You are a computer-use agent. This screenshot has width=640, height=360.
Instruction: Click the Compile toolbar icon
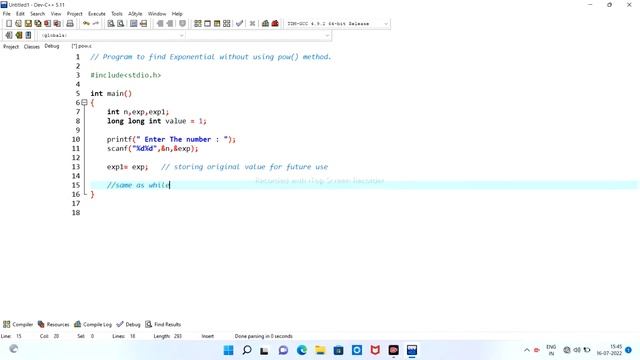point(198,24)
